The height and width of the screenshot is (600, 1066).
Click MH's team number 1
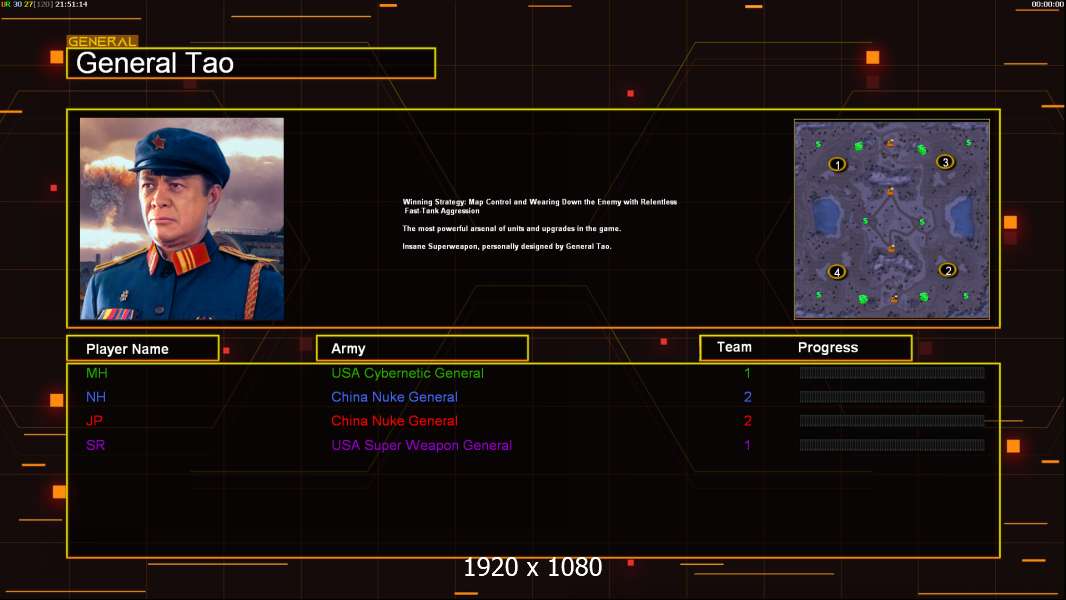click(x=747, y=373)
